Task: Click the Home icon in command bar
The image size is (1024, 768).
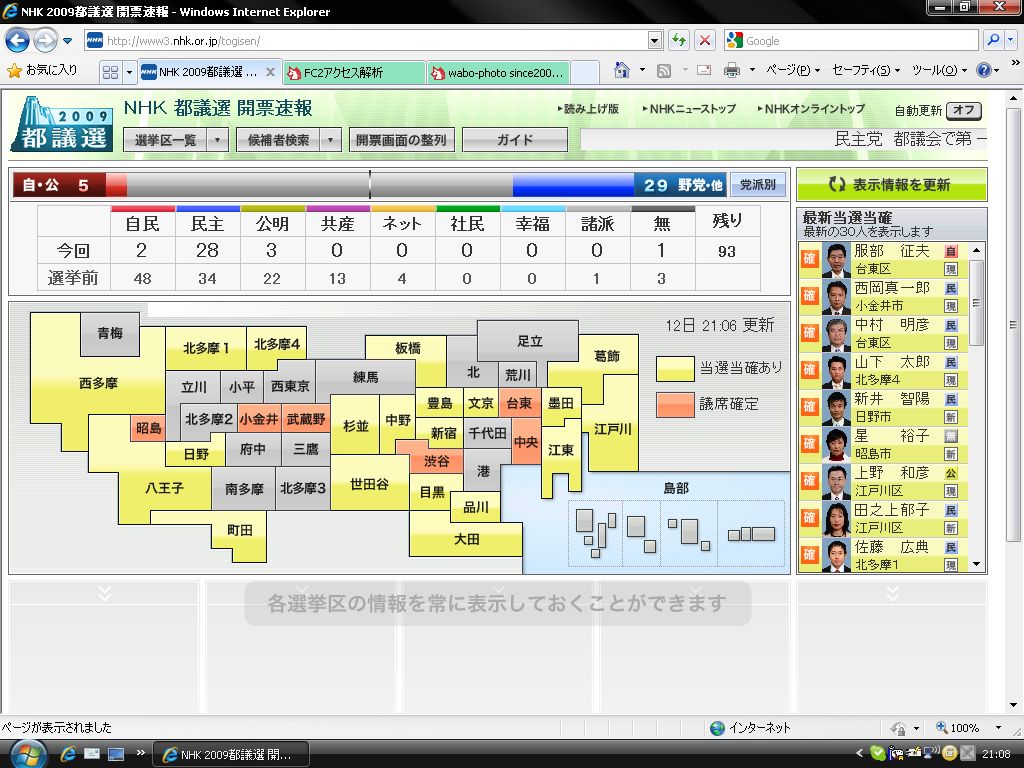Action: click(x=622, y=70)
